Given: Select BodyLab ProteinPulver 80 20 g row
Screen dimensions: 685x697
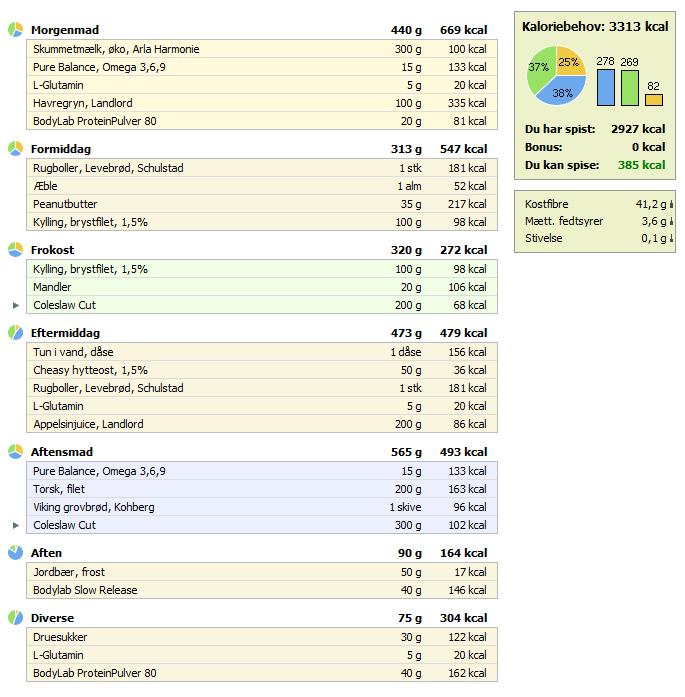Looking at the screenshot, I should (x=262, y=121).
